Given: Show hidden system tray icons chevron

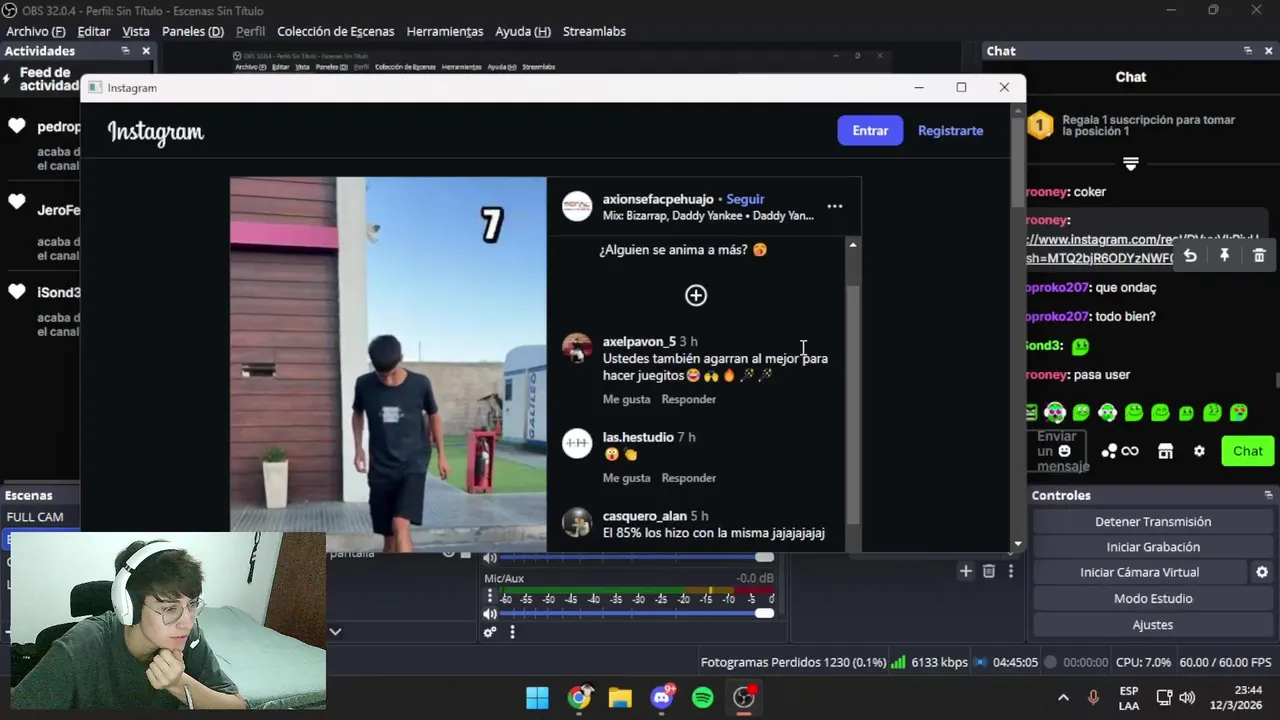Looking at the screenshot, I should coord(1063,697).
